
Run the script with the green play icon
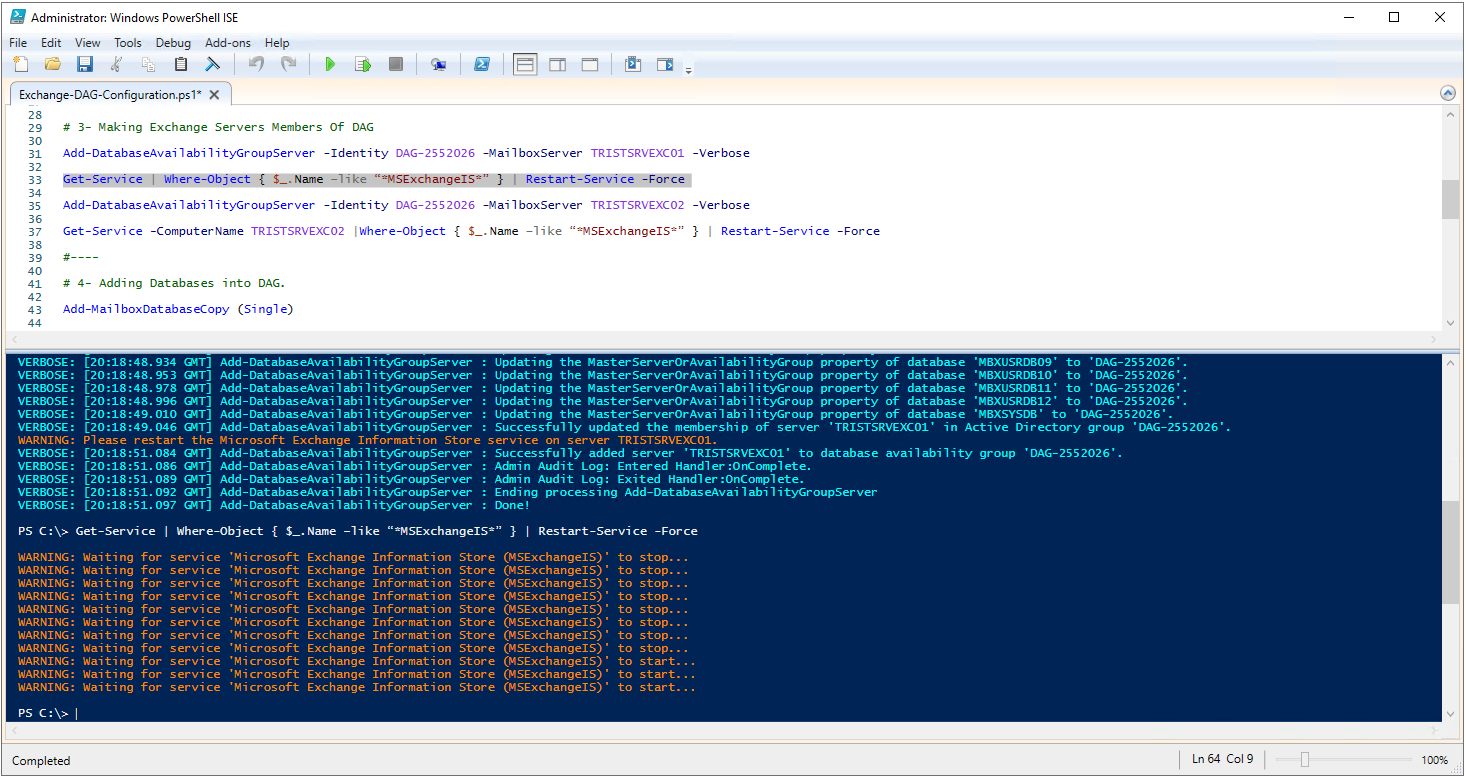tap(330, 64)
